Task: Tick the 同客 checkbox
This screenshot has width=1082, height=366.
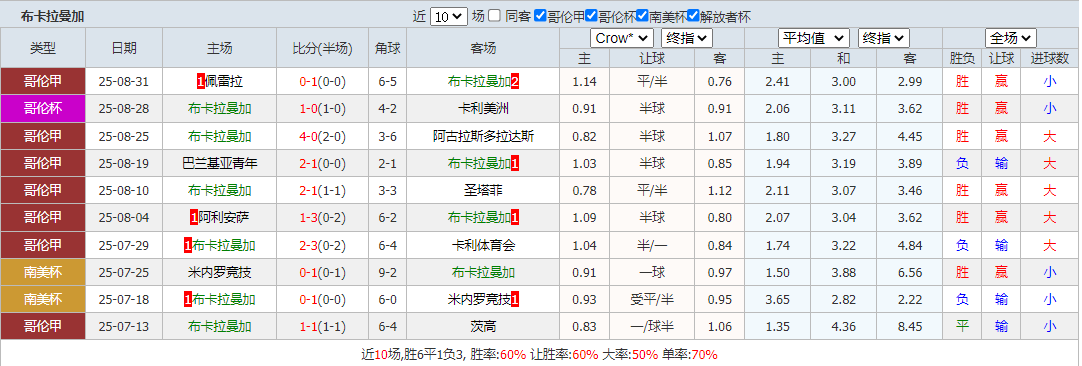Action: 494,16
